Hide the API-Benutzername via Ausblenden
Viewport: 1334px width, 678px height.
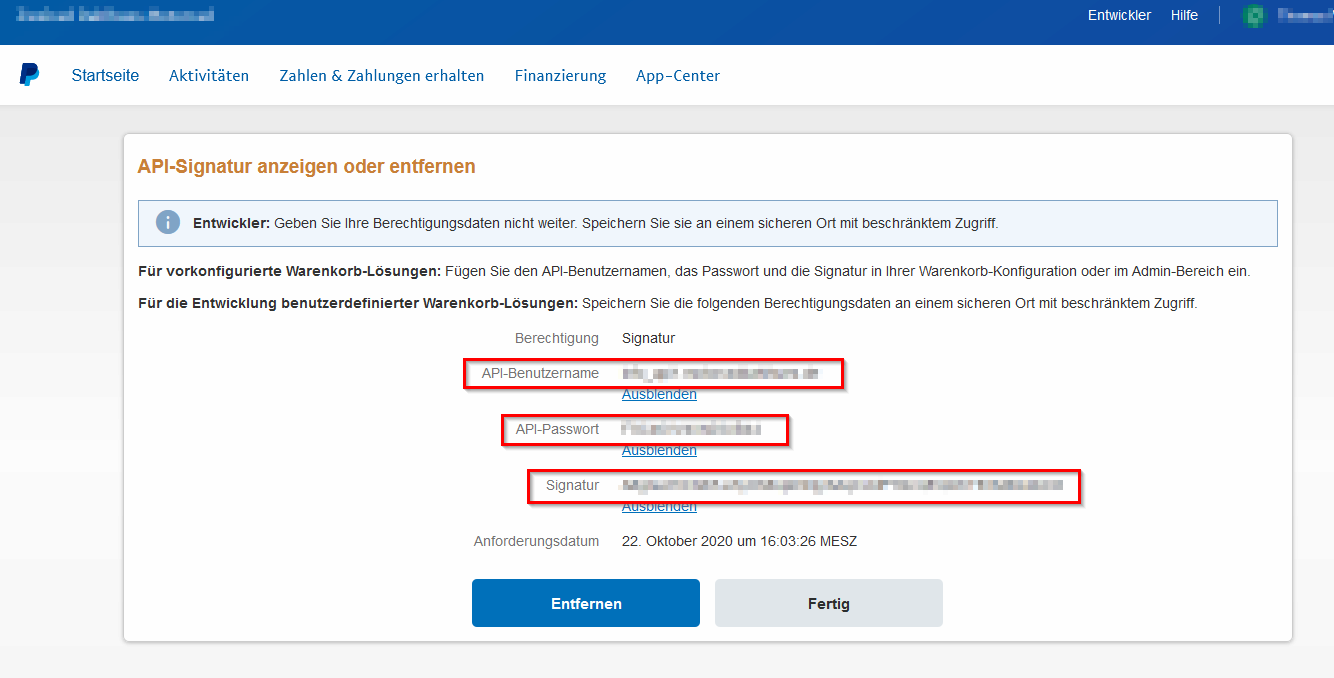[659, 394]
